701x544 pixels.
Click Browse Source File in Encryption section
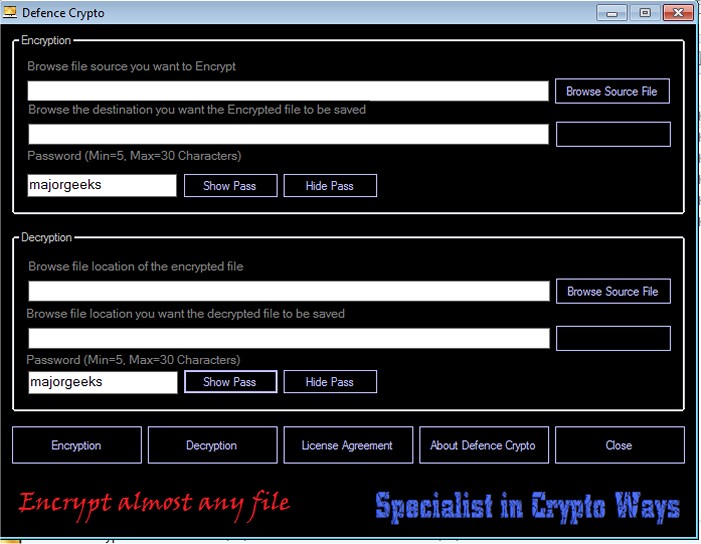[612, 91]
